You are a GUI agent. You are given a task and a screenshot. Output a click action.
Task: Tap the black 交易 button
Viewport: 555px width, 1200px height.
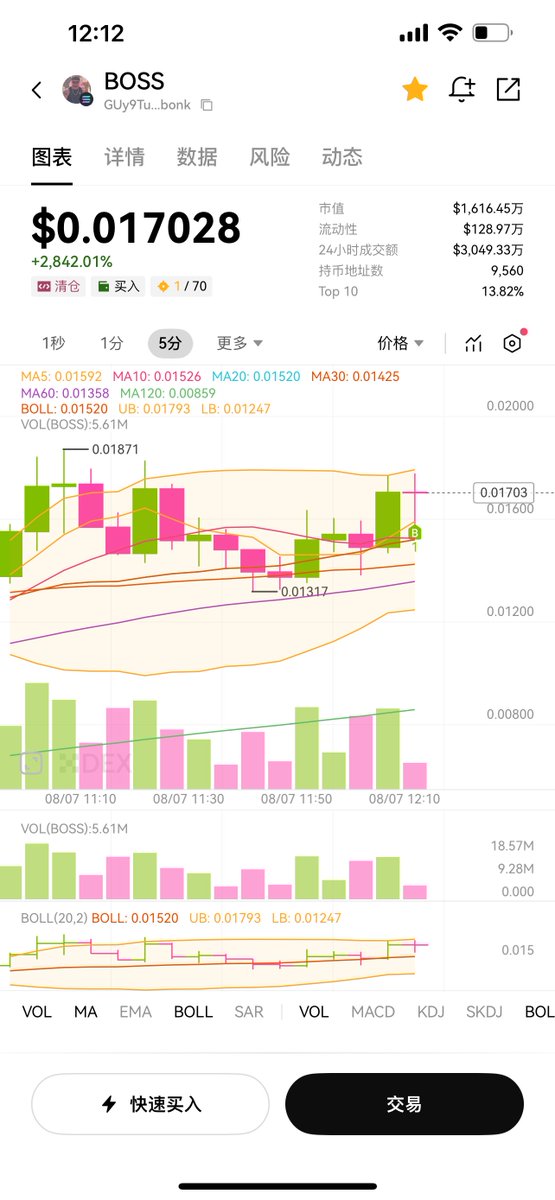(404, 1104)
